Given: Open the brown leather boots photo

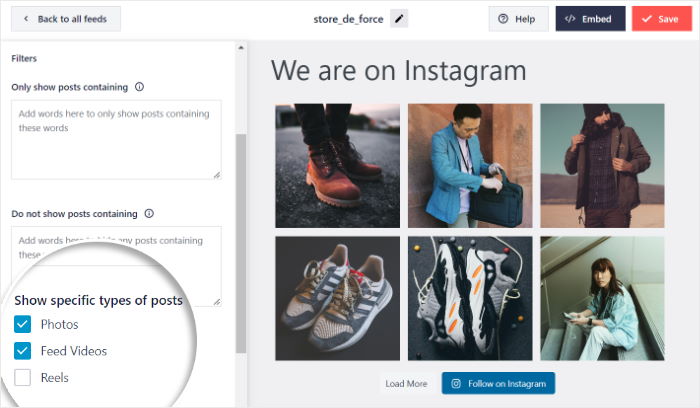Looking at the screenshot, I should point(337,165).
